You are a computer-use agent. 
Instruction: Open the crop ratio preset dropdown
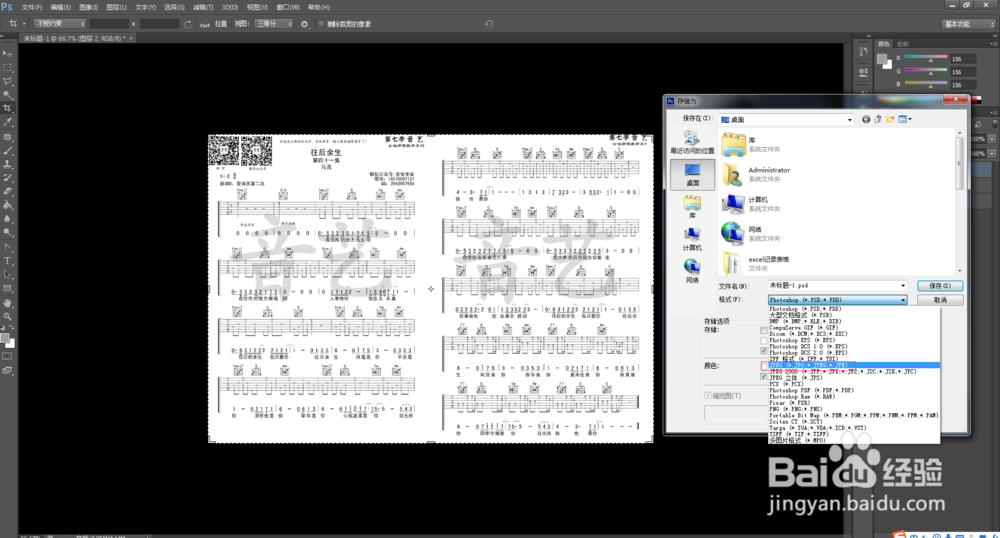tap(60, 24)
